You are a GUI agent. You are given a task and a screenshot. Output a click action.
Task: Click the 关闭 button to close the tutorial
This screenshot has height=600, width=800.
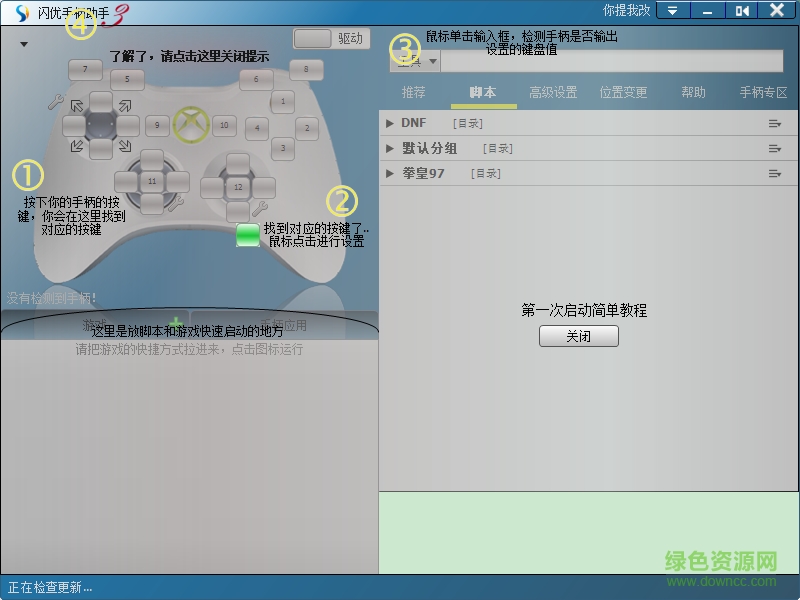pyautogui.click(x=578, y=336)
